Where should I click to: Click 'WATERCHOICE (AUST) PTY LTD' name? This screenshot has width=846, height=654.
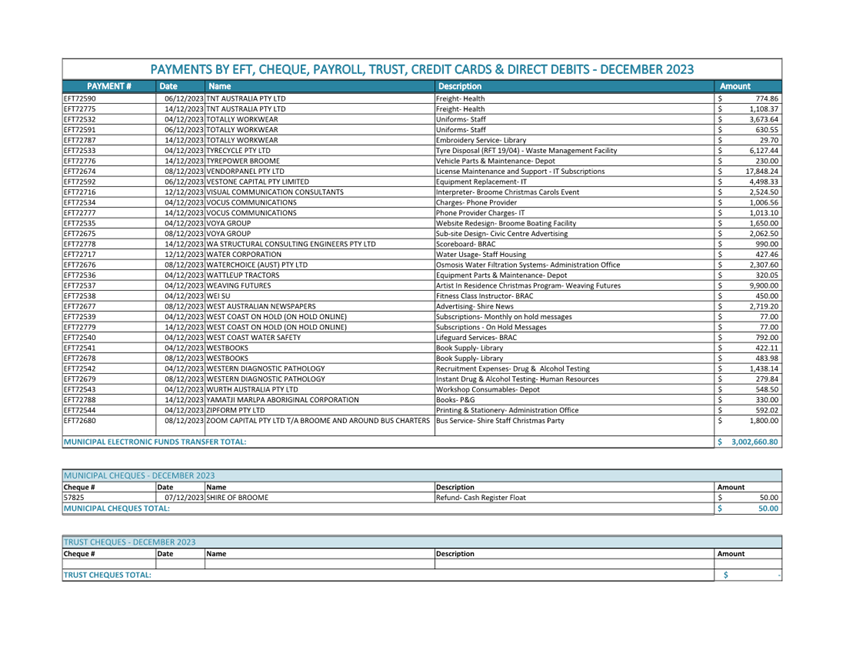coord(257,265)
